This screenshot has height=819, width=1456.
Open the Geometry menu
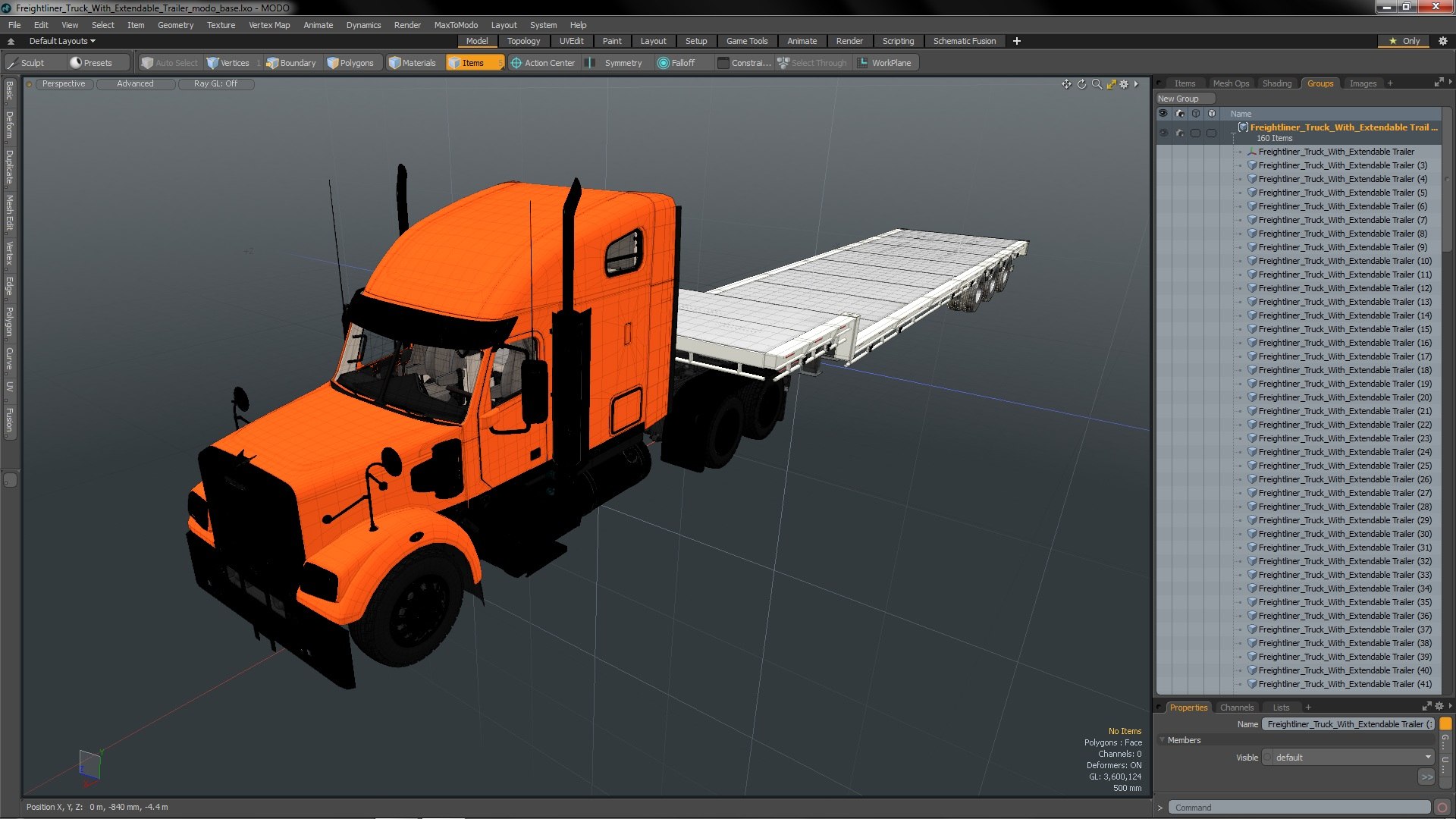(175, 25)
